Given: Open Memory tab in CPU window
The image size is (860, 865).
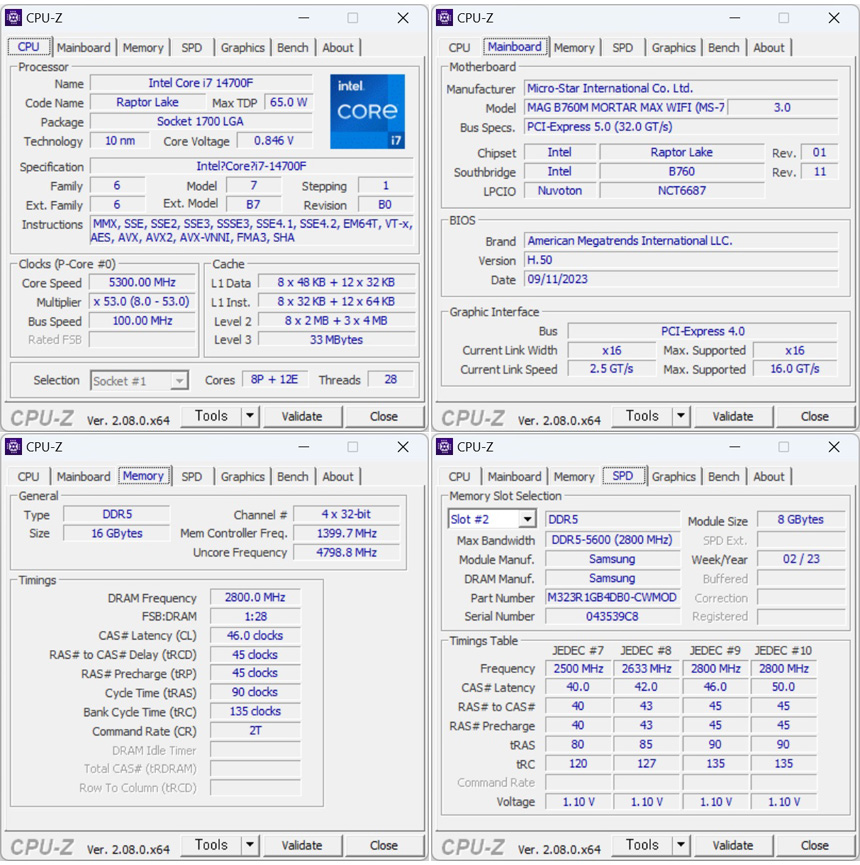Looking at the screenshot, I should pyautogui.click(x=143, y=47).
